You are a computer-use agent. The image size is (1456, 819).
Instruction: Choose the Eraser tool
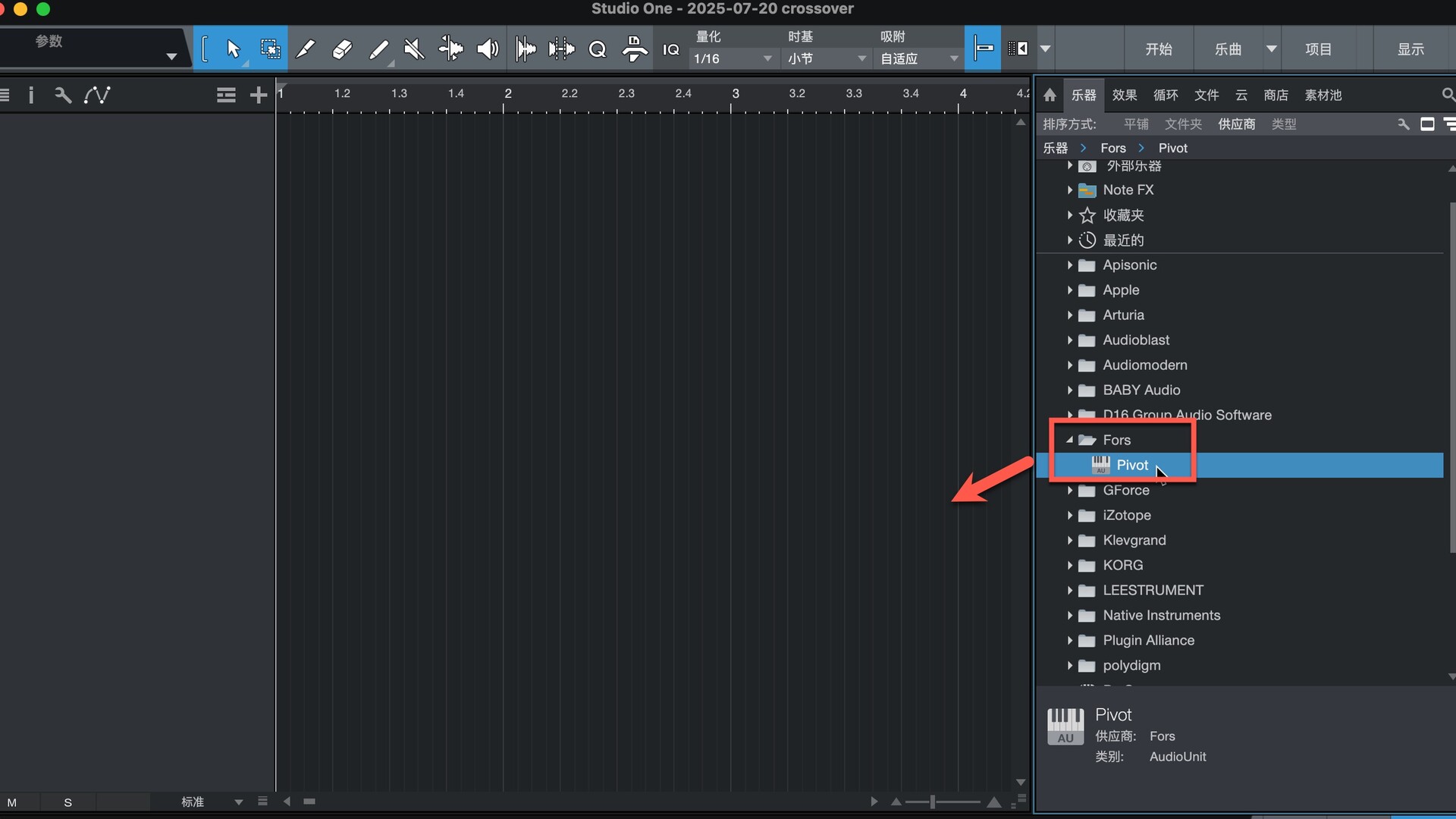pyautogui.click(x=342, y=49)
